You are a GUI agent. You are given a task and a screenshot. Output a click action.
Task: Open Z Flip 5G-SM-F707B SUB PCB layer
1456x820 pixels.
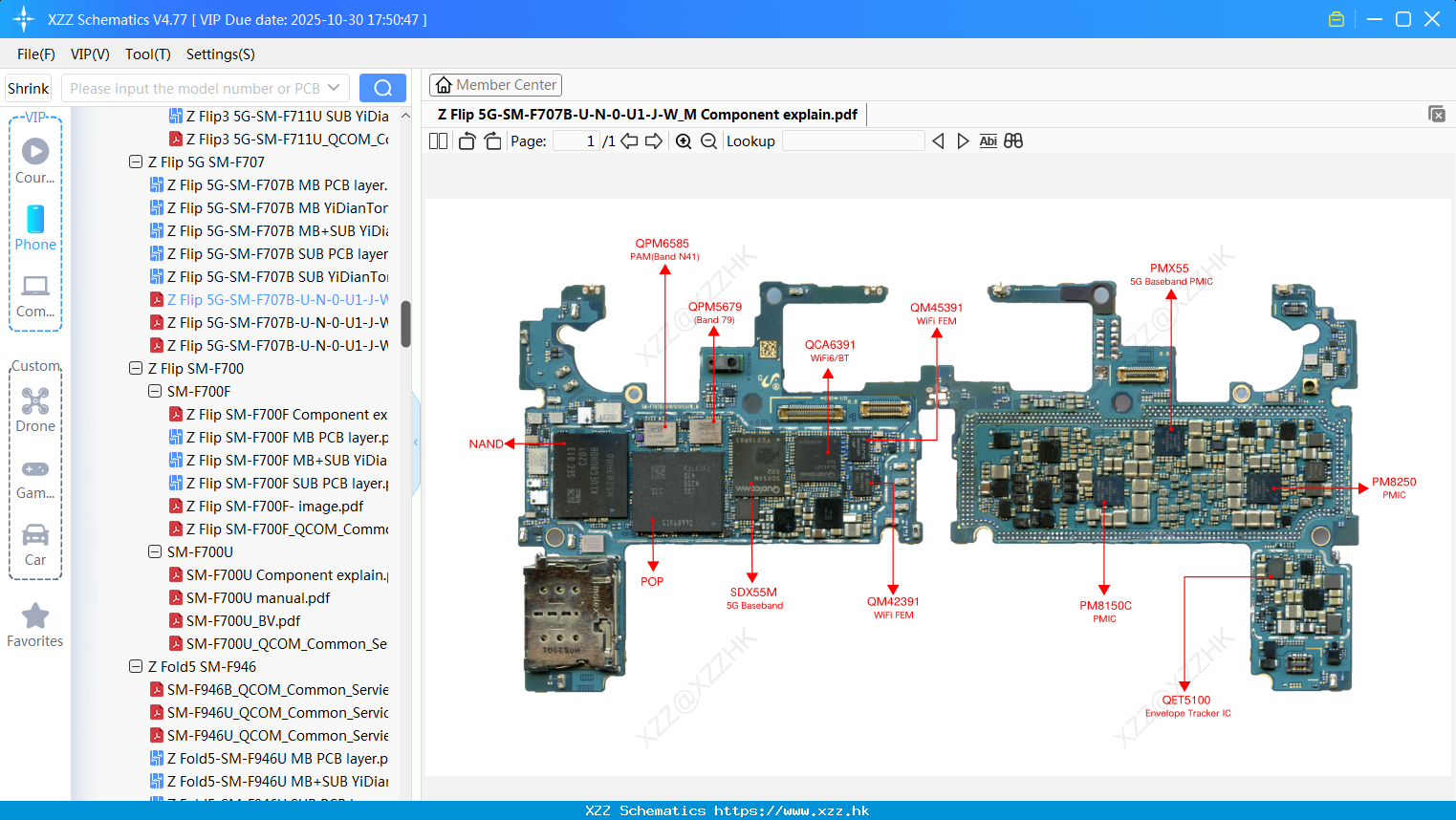pos(269,253)
